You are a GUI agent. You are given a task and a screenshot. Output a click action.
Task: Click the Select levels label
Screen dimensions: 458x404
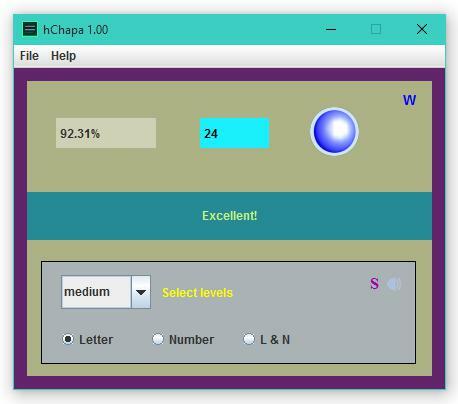coord(197,293)
